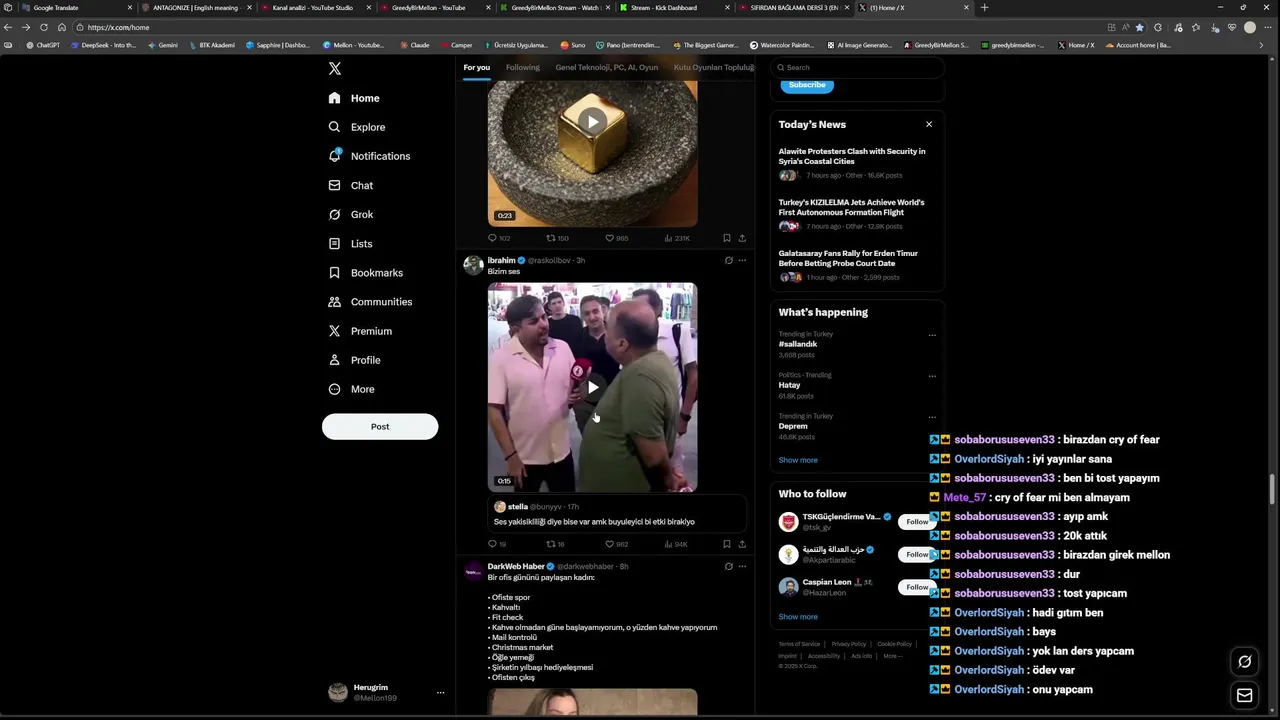Open More menu in the sidebar
1280x720 pixels.
tap(351, 389)
